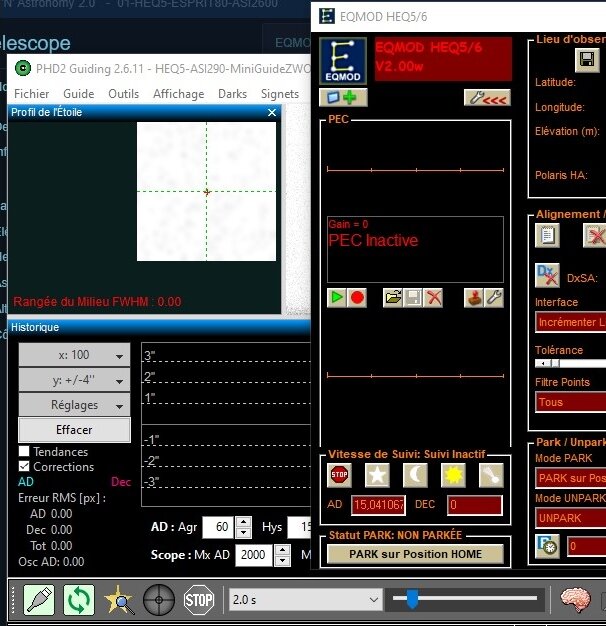
Task: Click the Mx AD 2000 input field
Action: tap(254, 555)
